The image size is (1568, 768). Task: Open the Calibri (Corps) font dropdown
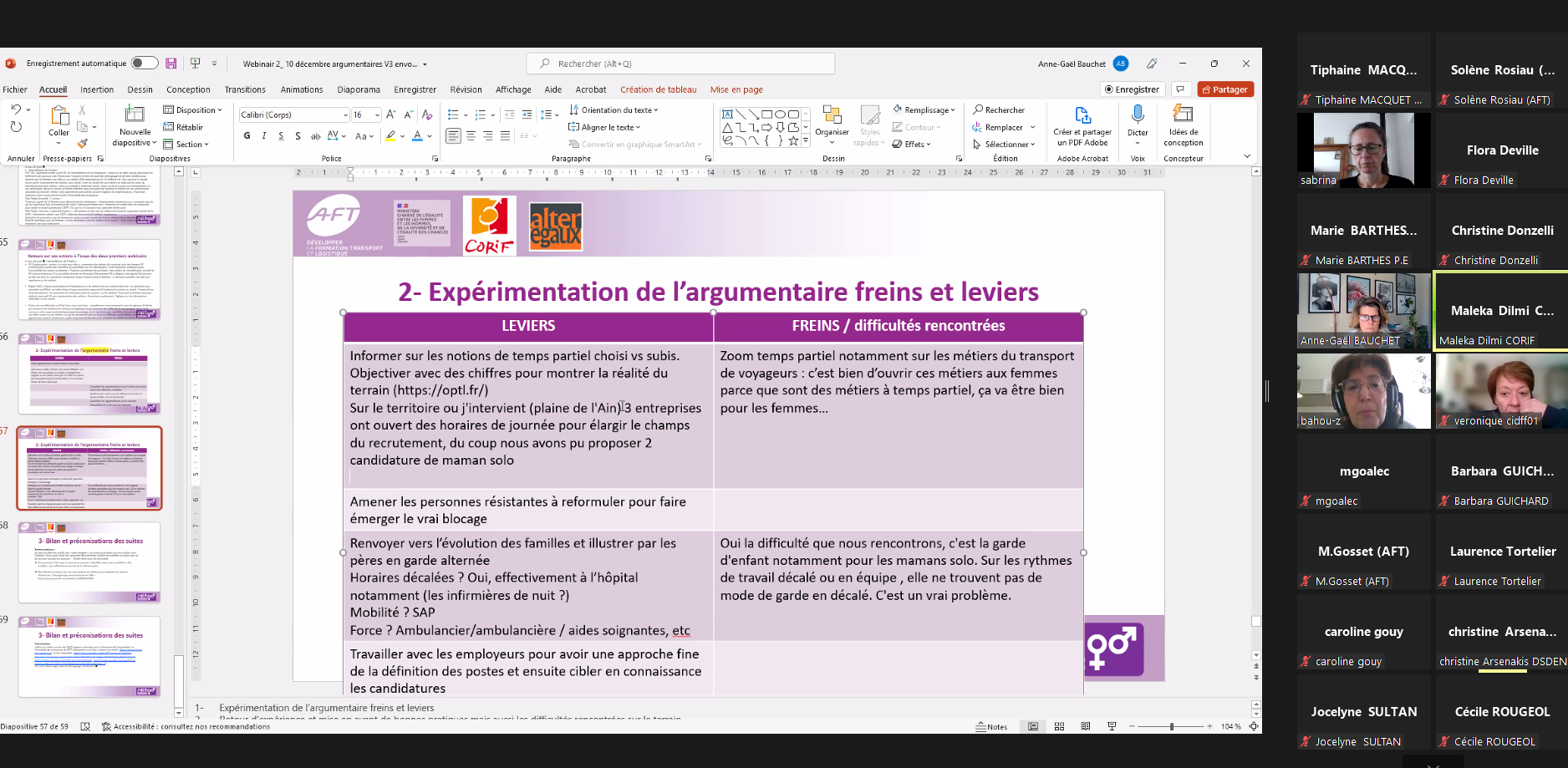click(x=345, y=114)
